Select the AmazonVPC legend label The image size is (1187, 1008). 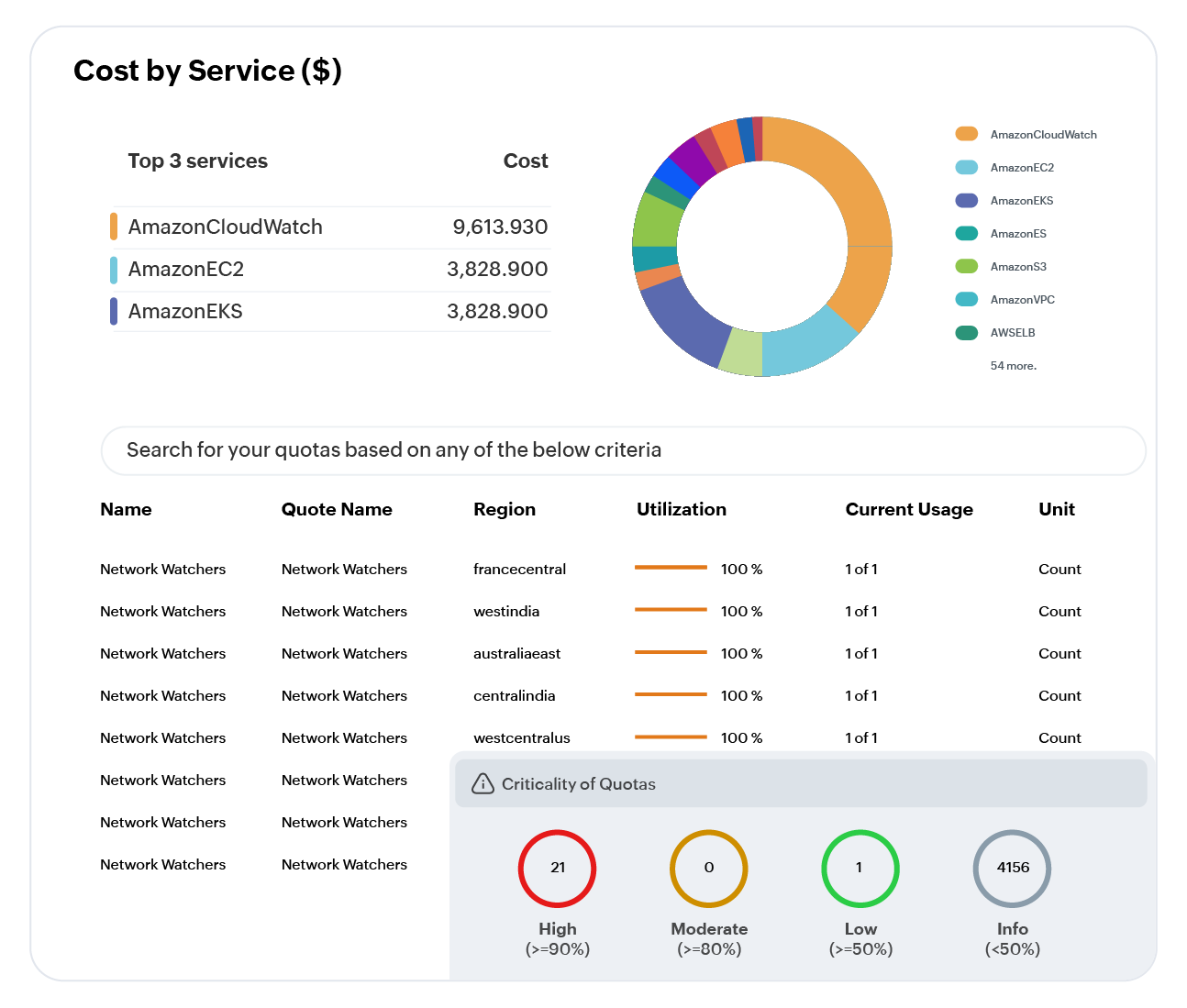point(1023,299)
